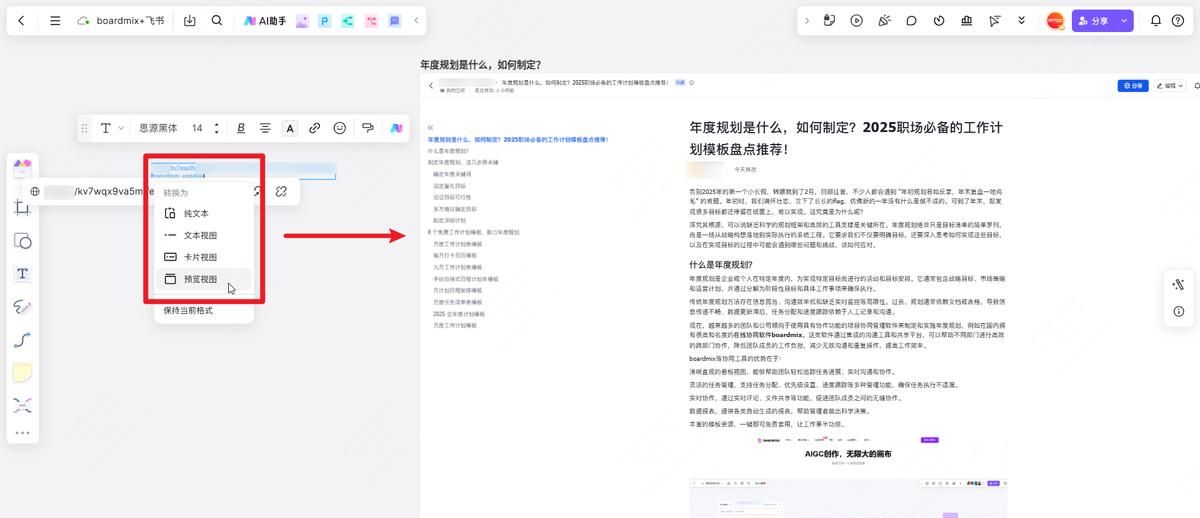Click the unlink icon in the link bar

(282, 191)
